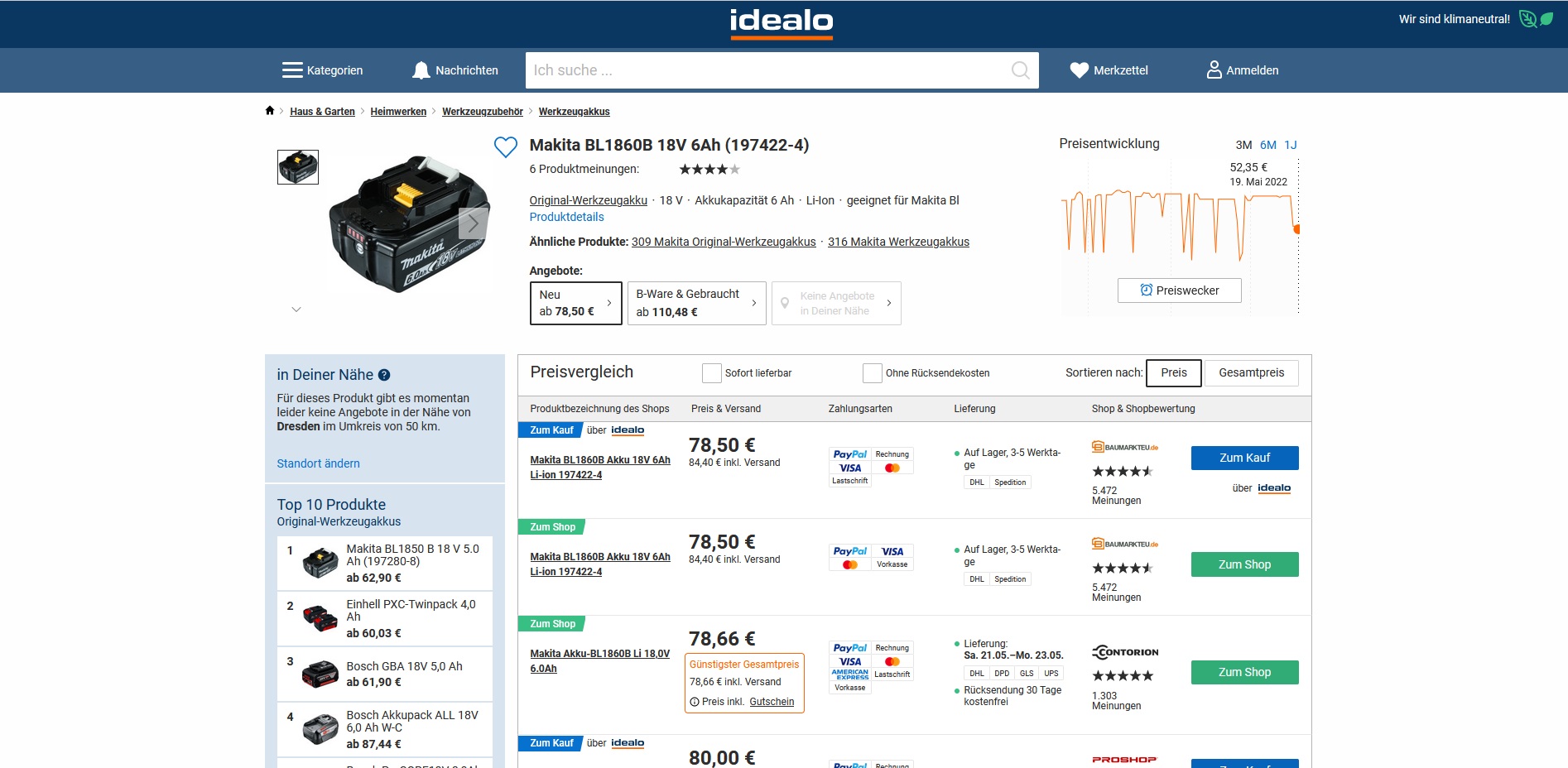Image resolution: width=1568 pixels, height=768 pixels.
Task: Go to home via breadcrumb house icon
Action: coord(269,111)
